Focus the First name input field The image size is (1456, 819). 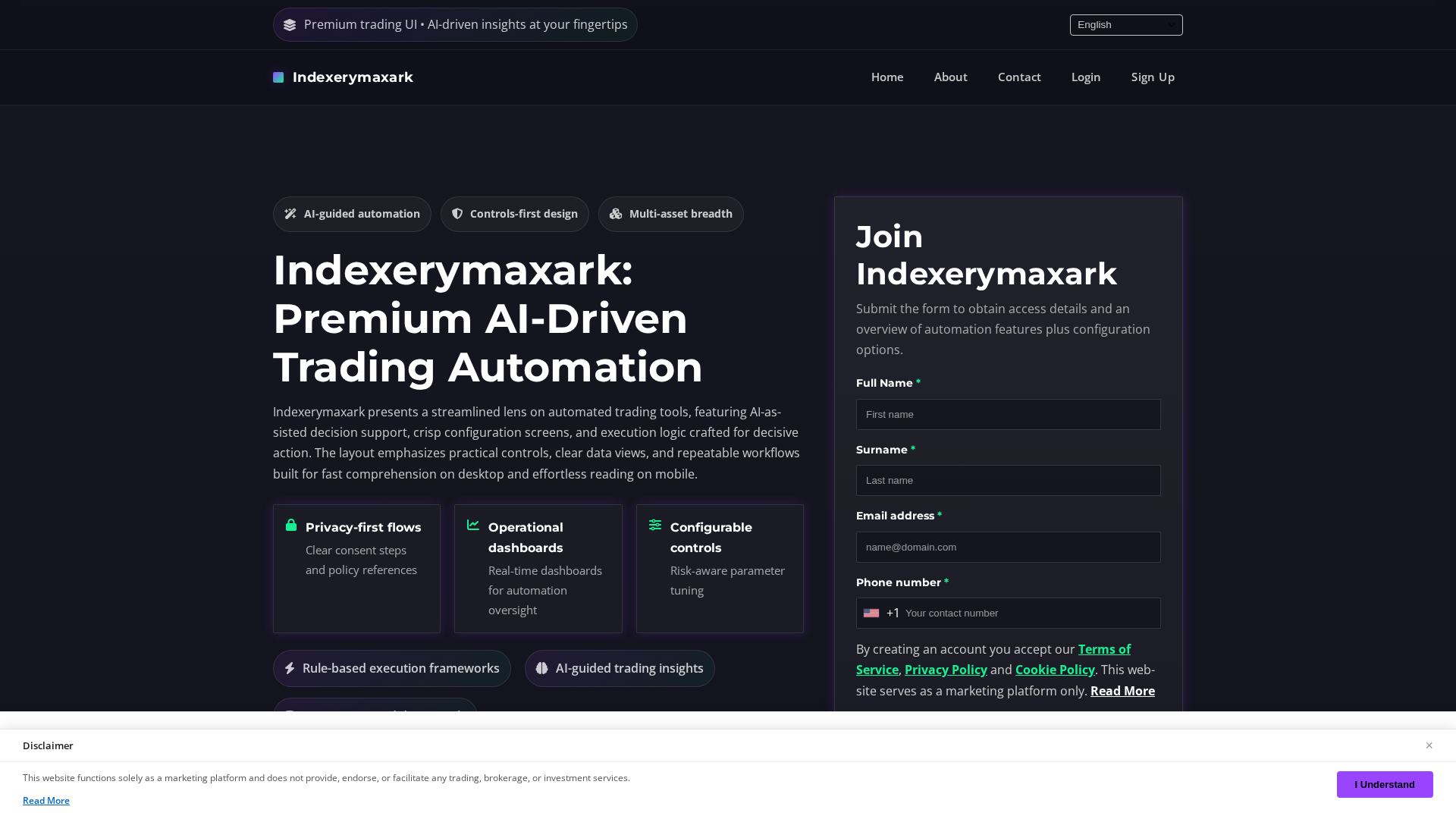[1008, 415]
